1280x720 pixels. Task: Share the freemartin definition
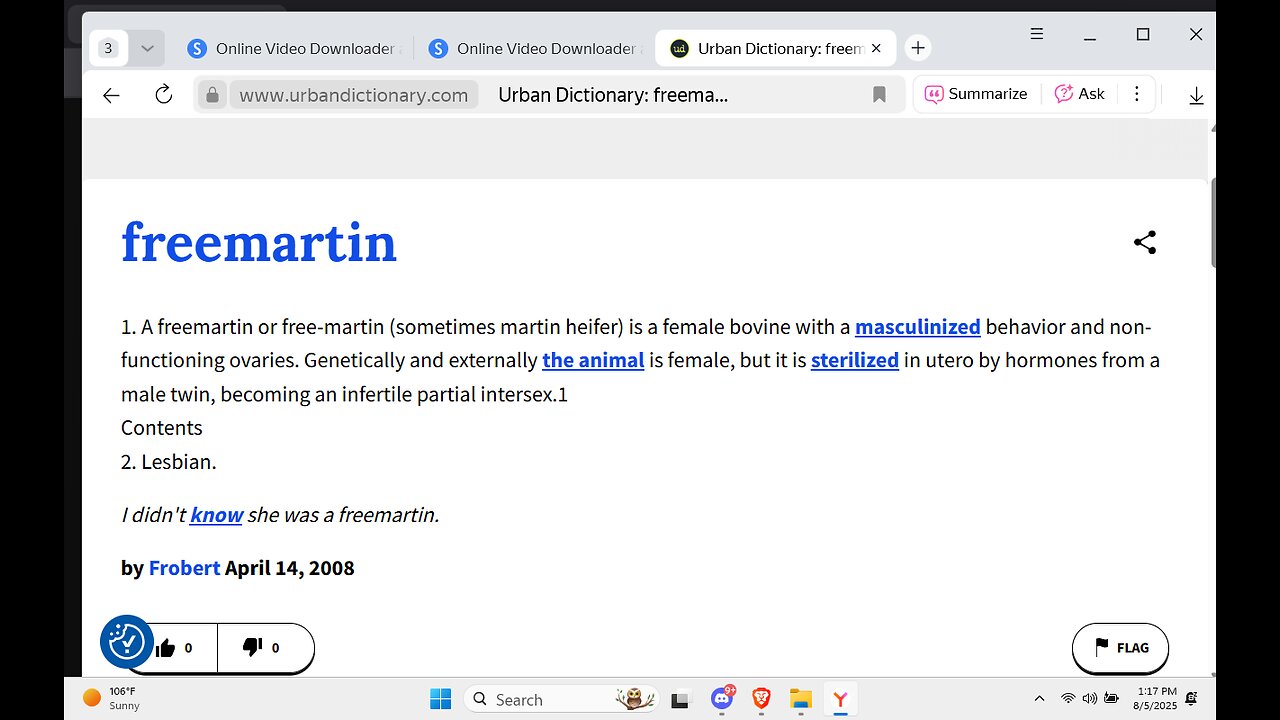click(1145, 242)
